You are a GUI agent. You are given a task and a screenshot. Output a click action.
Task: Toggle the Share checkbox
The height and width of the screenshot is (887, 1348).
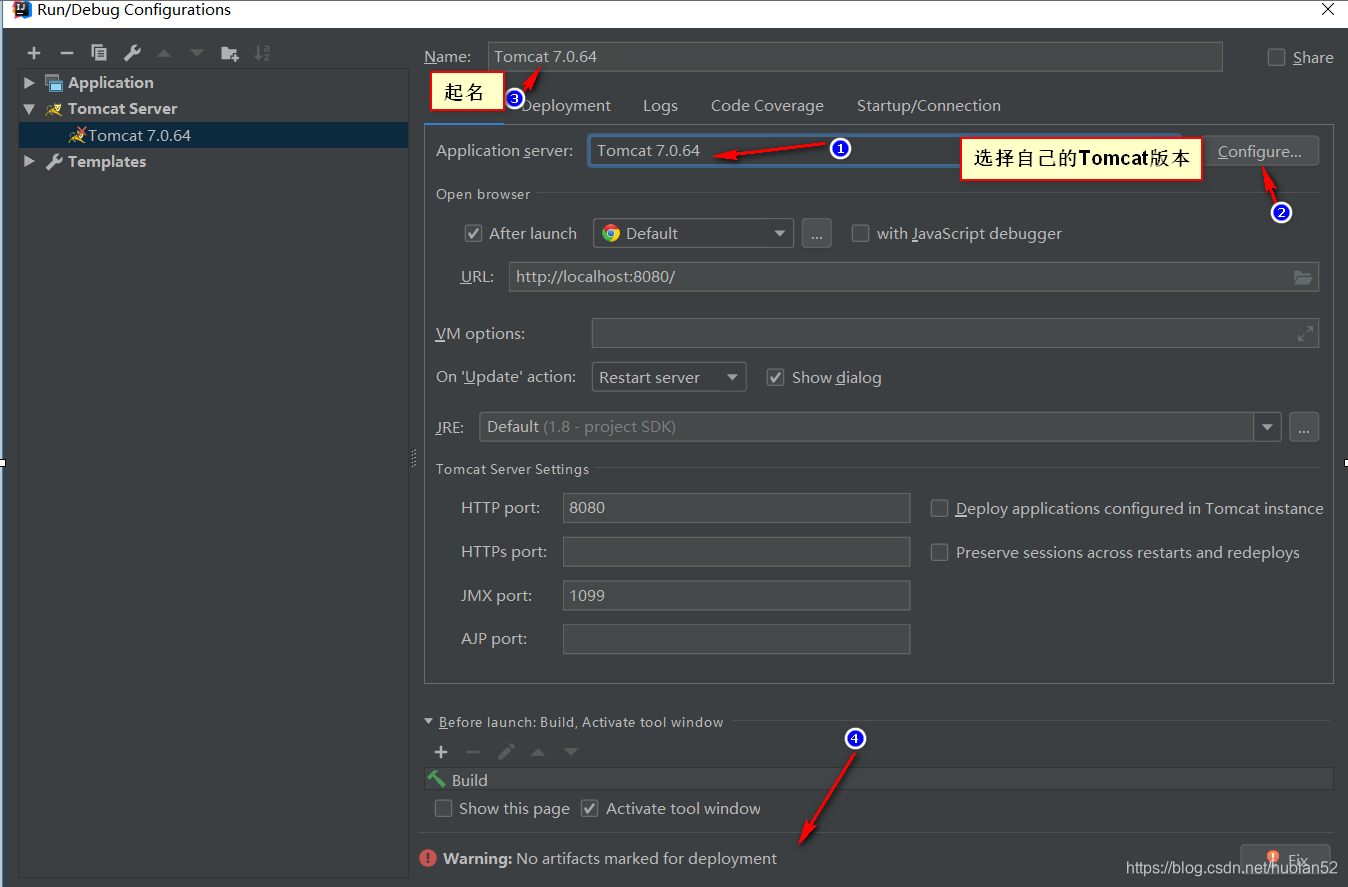(x=1276, y=57)
